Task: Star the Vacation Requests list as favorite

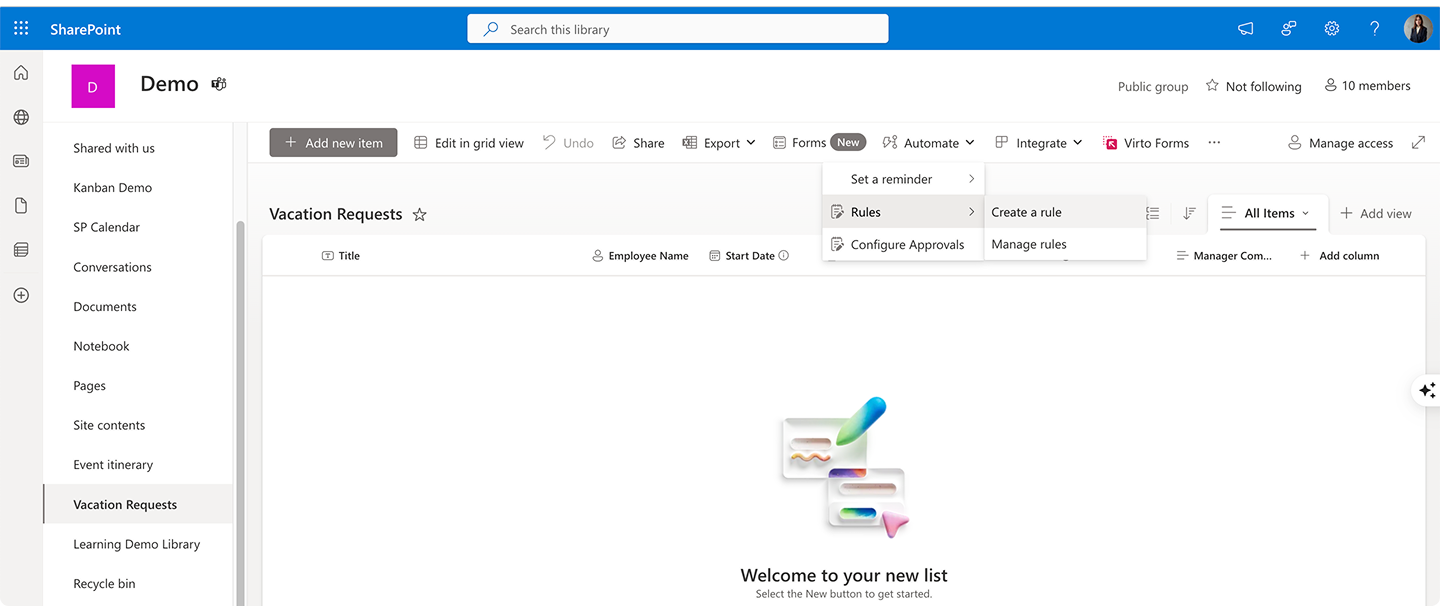Action: [419, 213]
